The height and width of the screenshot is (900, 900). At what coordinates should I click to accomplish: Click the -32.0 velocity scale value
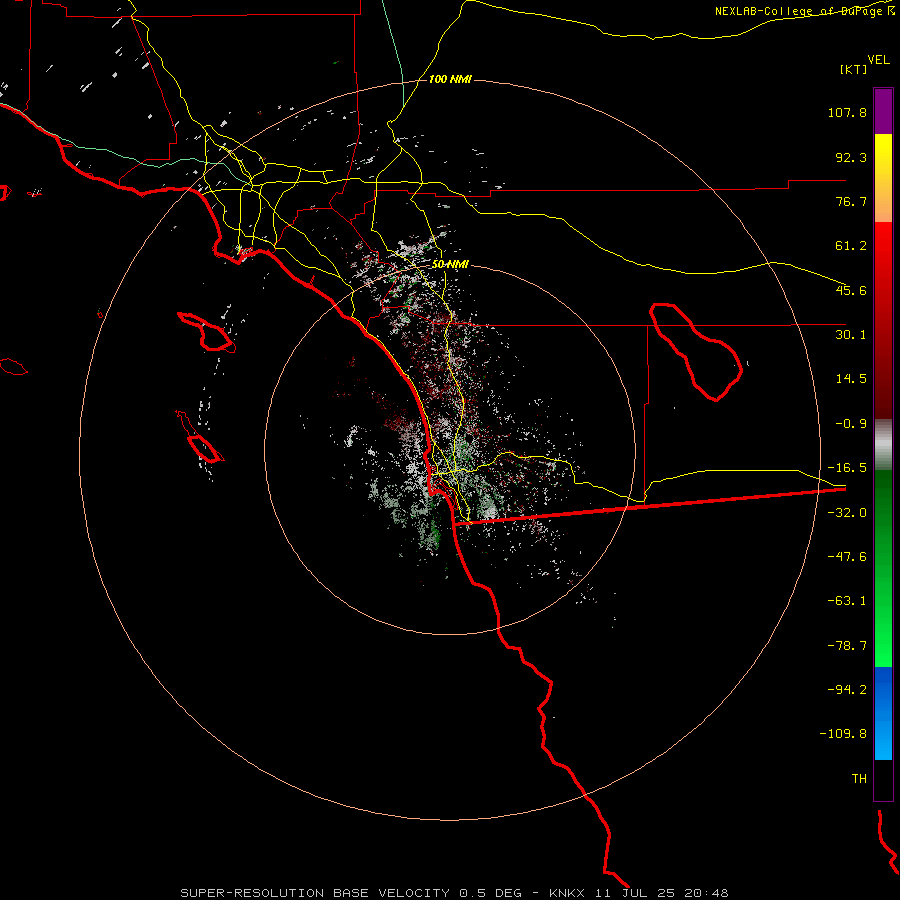(x=847, y=513)
